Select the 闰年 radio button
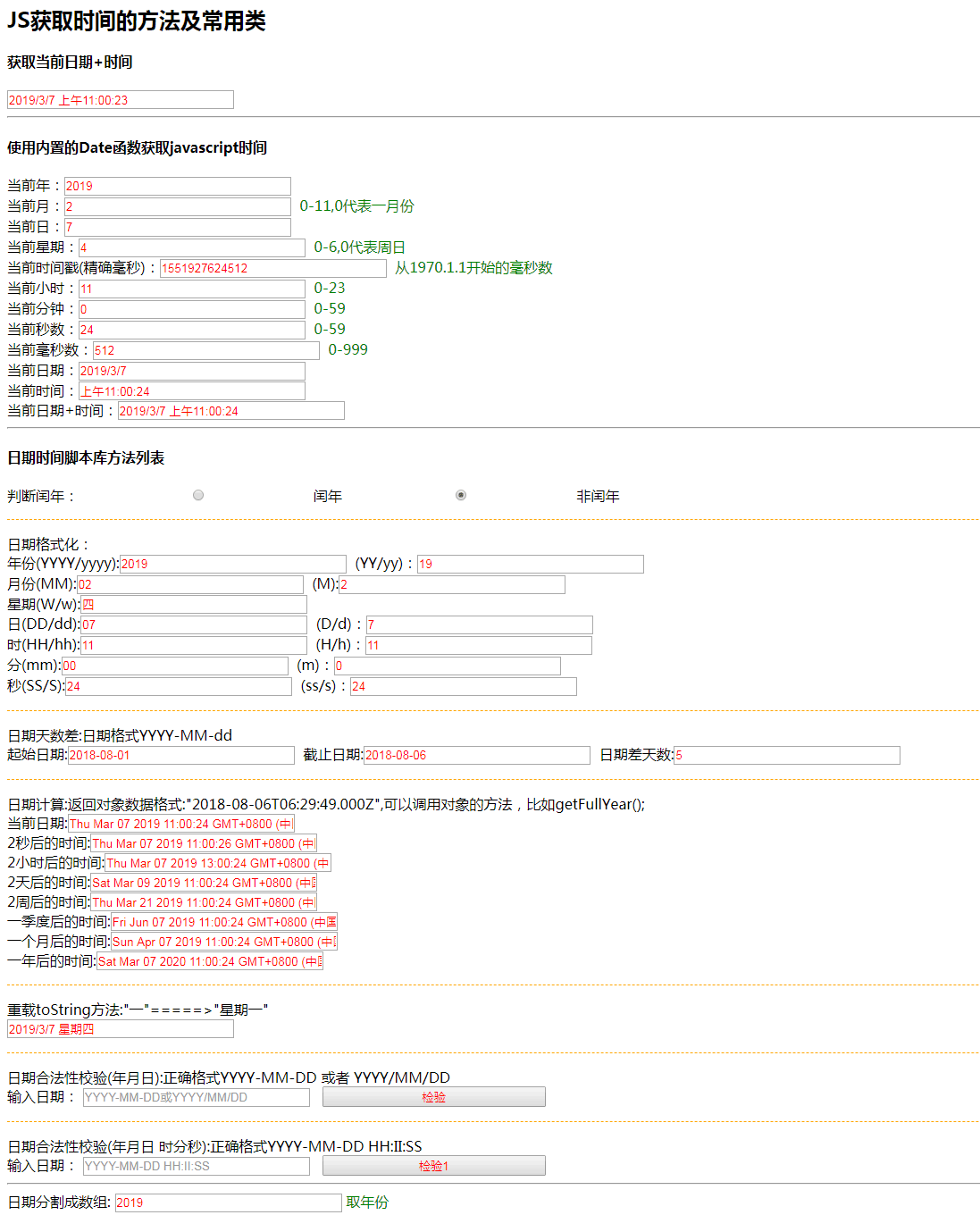The width and height of the screenshot is (980, 1215). click(198, 495)
